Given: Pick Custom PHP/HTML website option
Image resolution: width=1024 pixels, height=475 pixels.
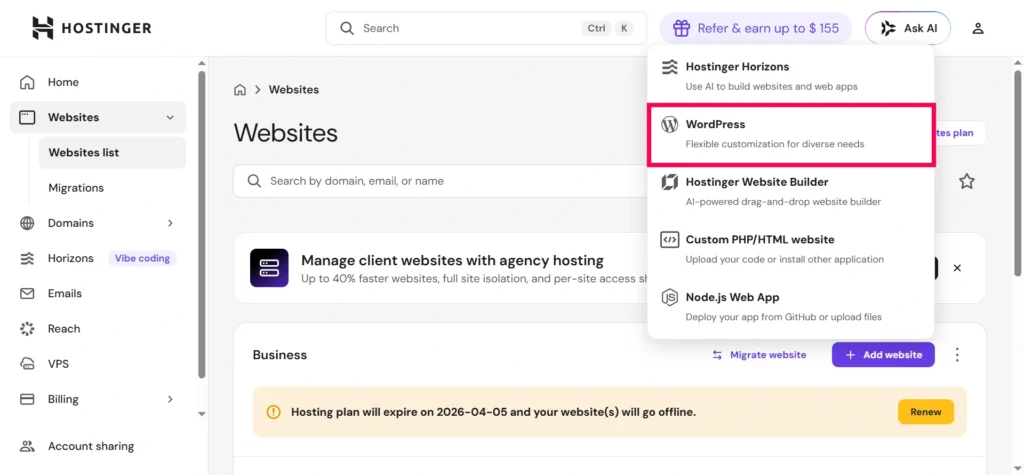Looking at the screenshot, I should point(790,249).
